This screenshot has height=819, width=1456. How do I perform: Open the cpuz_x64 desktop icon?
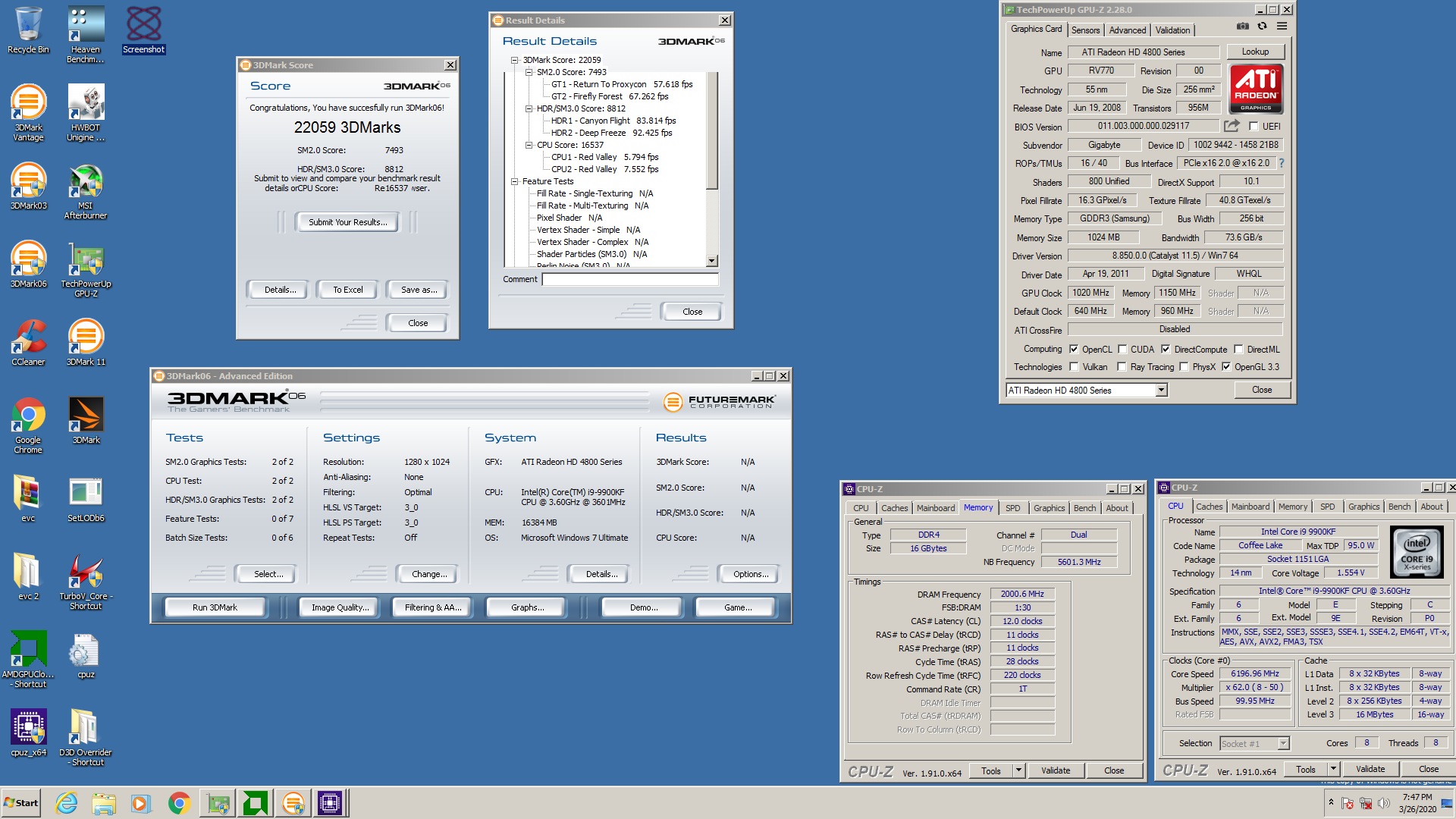click(28, 733)
